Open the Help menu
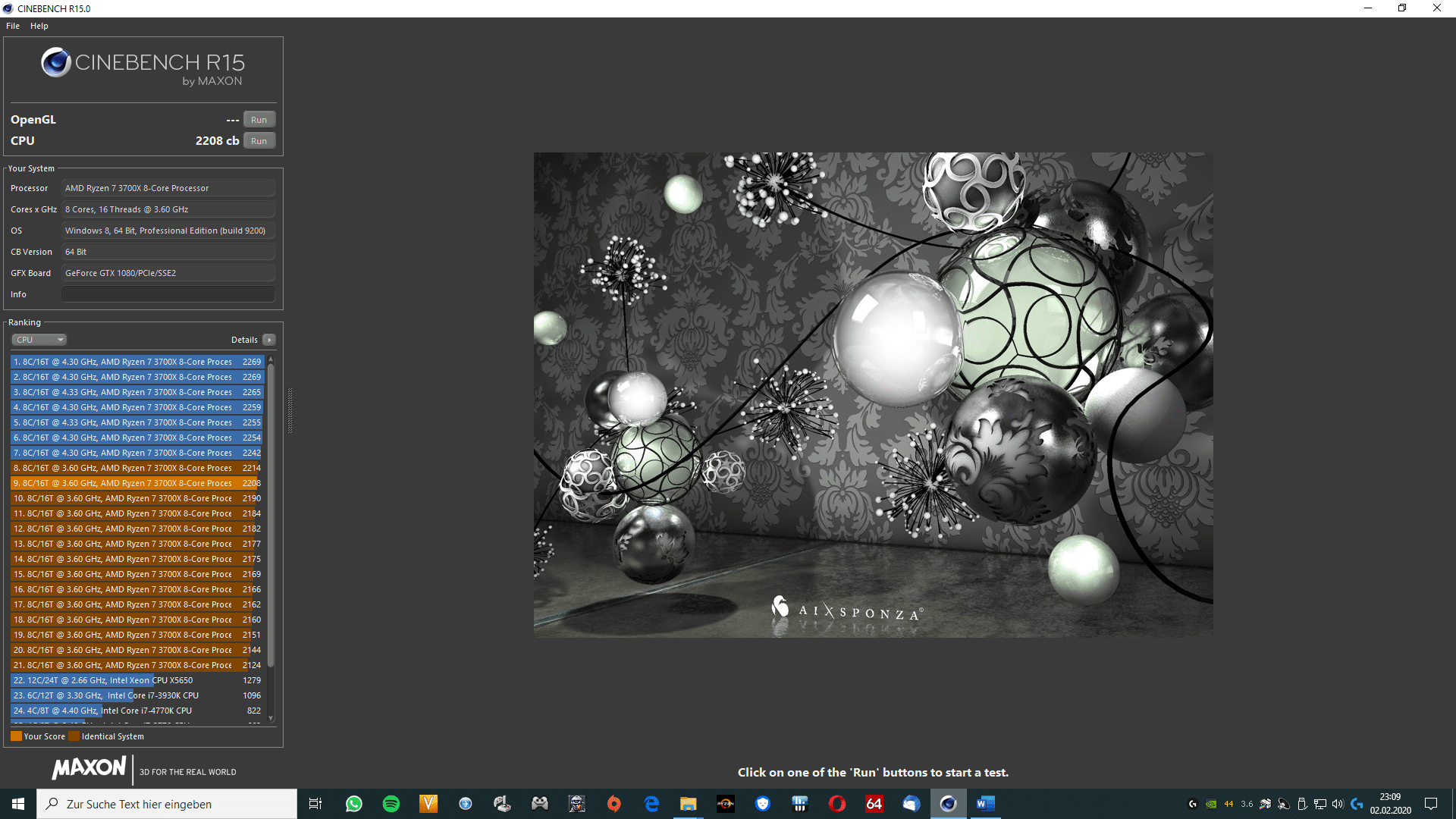The width and height of the screenshot is (1456, 819). coord(39,26)
